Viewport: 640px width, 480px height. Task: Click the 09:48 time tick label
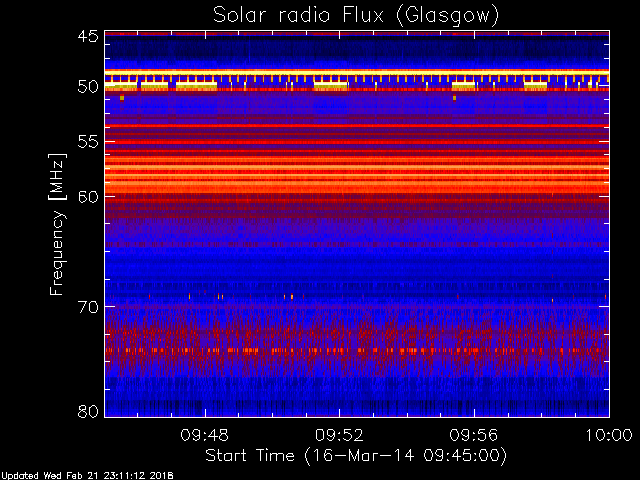point(204,435)
